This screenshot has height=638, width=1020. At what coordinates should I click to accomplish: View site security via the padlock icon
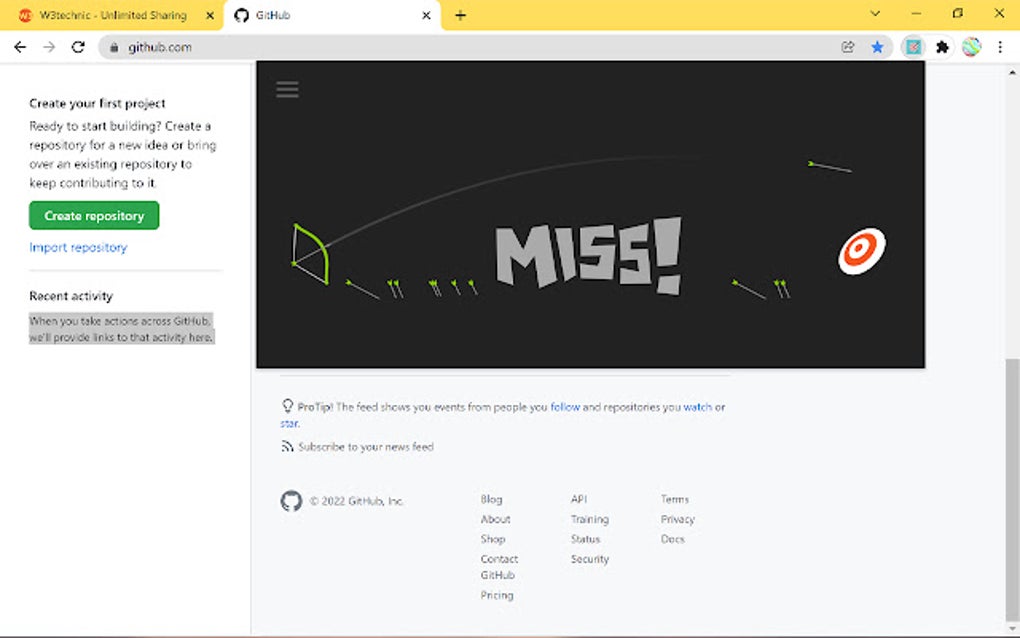pyautogui.click(x=117, y=46)
